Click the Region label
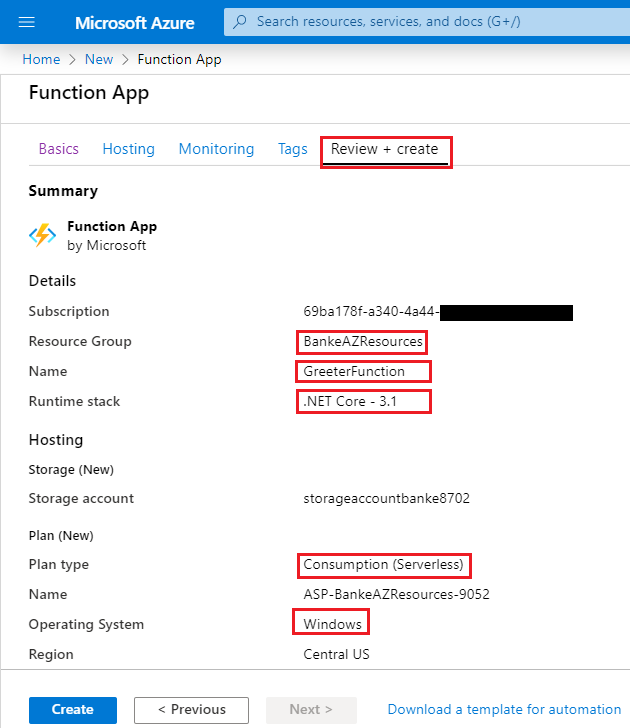The image size is (630, 728). click(51, 655)
